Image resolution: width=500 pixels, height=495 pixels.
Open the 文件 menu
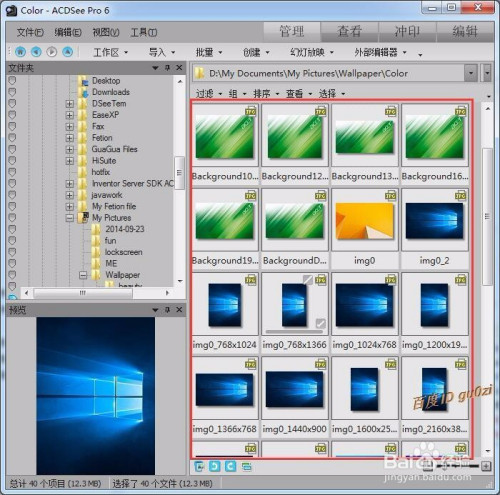click(30, 32)
